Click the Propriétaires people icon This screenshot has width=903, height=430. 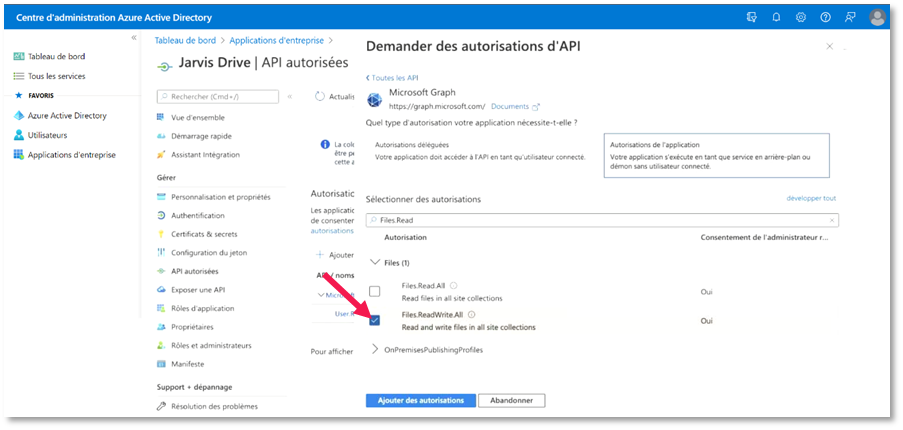[161, 327]
